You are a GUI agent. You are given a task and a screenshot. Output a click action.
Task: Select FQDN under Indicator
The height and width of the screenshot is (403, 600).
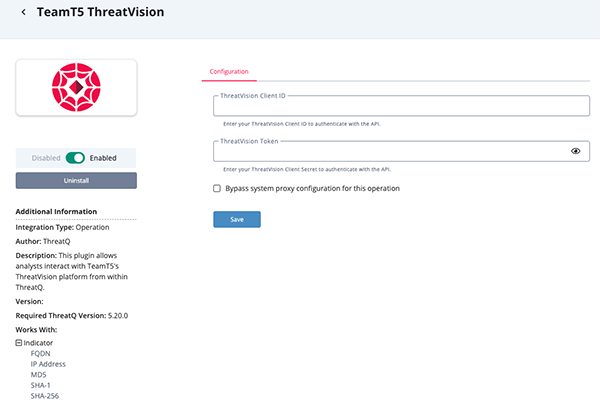click(41, 354)
